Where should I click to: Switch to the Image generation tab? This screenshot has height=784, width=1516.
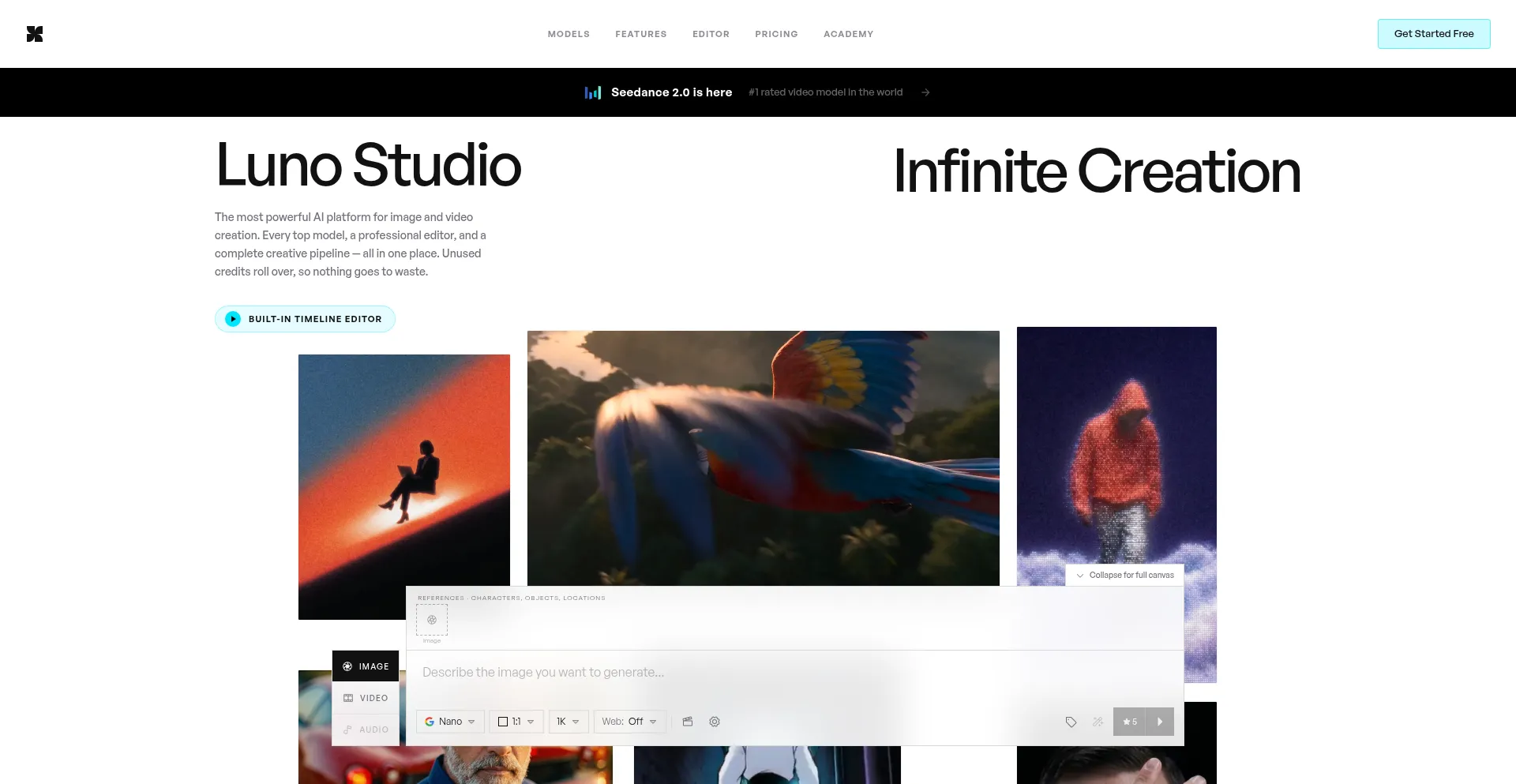click(366, 666)
